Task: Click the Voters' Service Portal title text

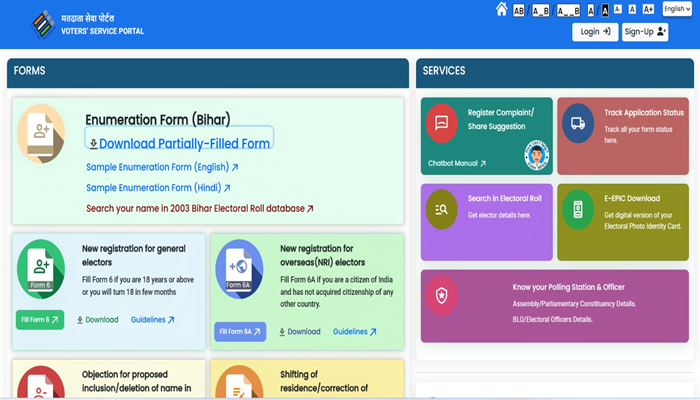Action: pos(102,31)
